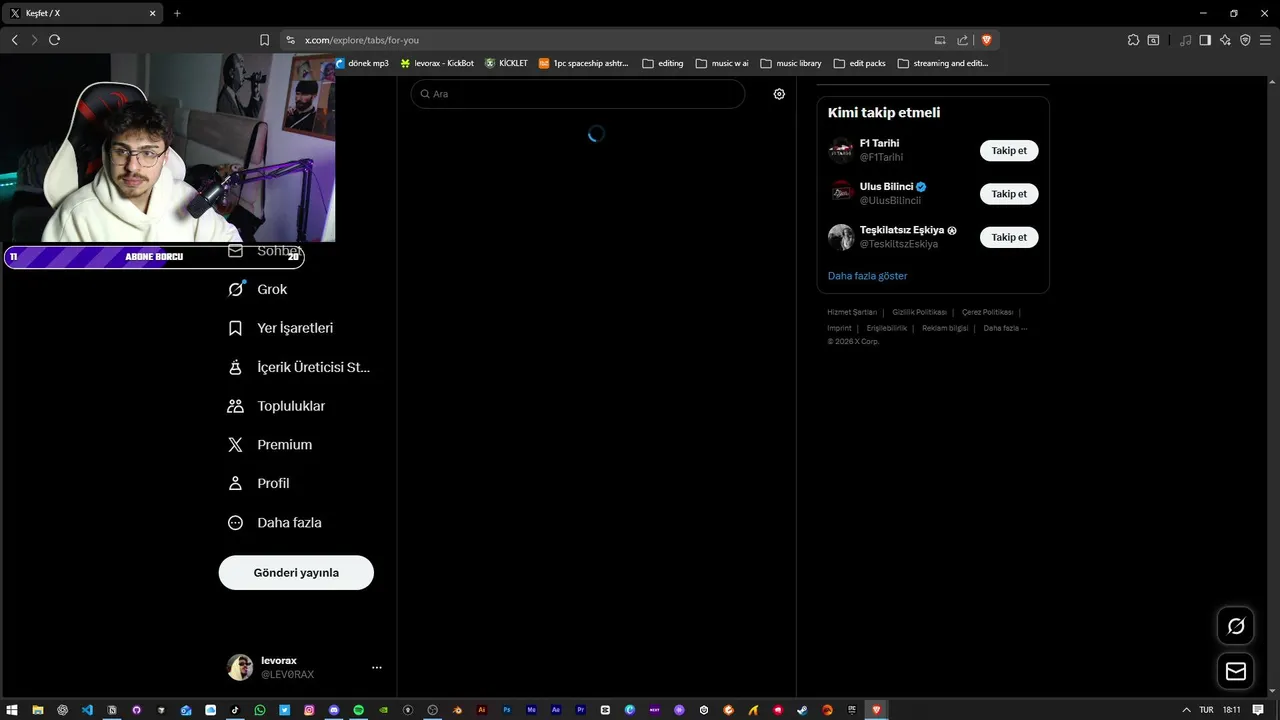Open İçerik Üreticisi St... item
Image resolution: width=1280 pixels, height=720 pixels.
(299, 367)
